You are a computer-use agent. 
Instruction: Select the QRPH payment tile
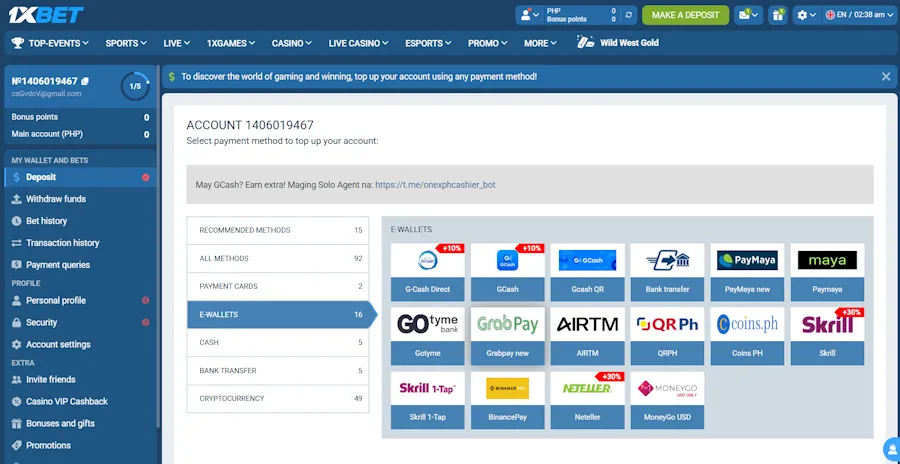pos(667,336)
